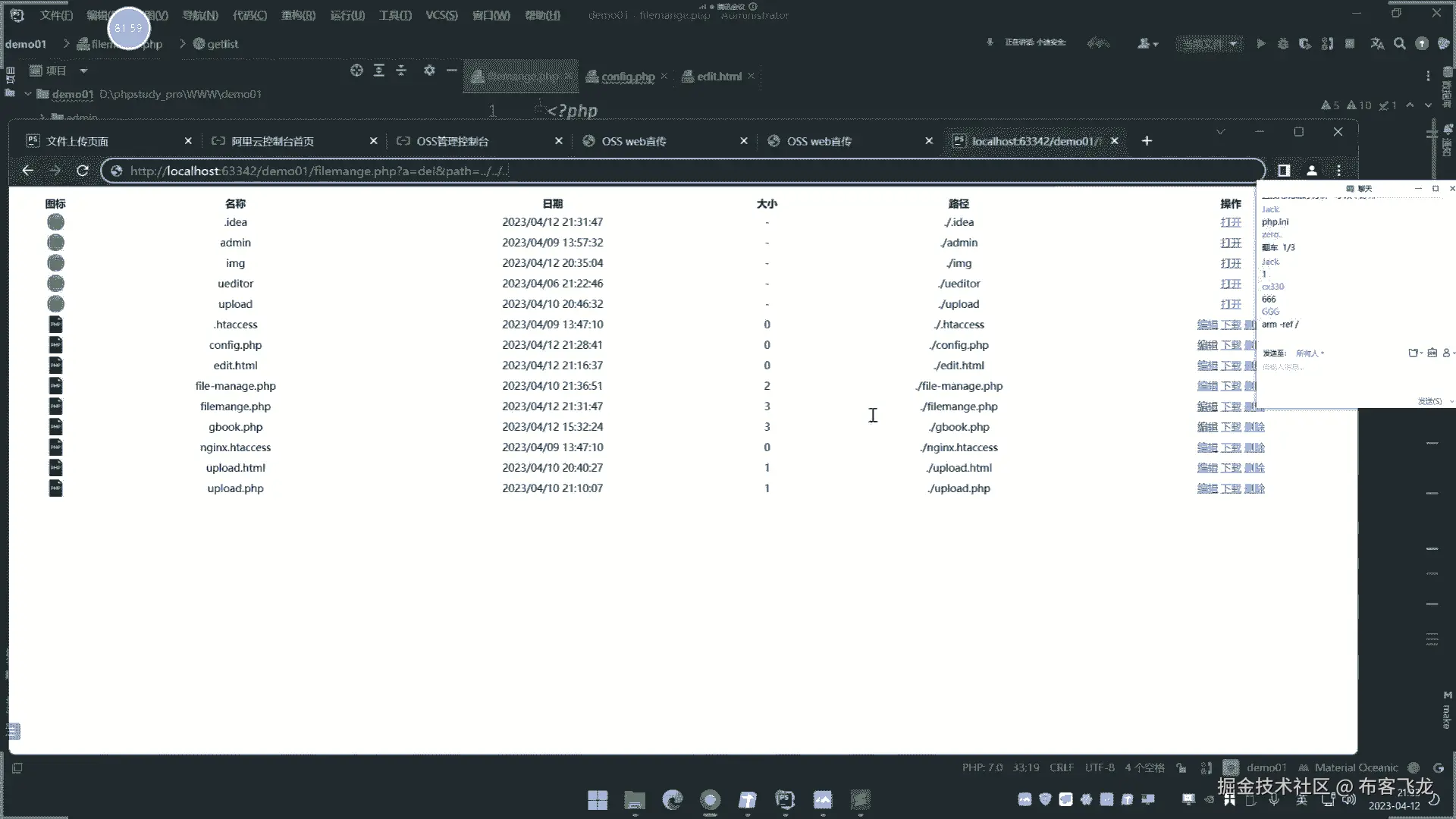1456x819 pixels.
Task: Reload the browser page
Action: 83,171
